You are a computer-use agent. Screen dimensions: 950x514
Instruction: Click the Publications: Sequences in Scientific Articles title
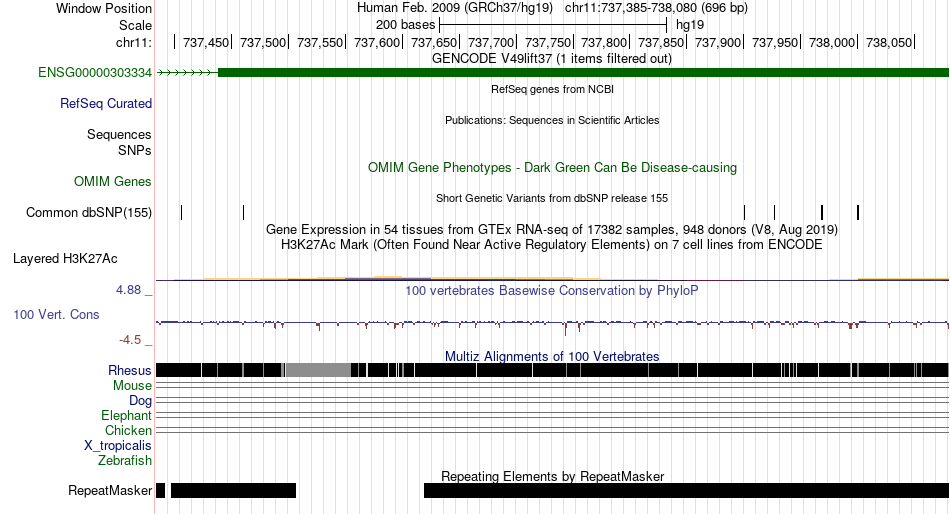point(552,120)
